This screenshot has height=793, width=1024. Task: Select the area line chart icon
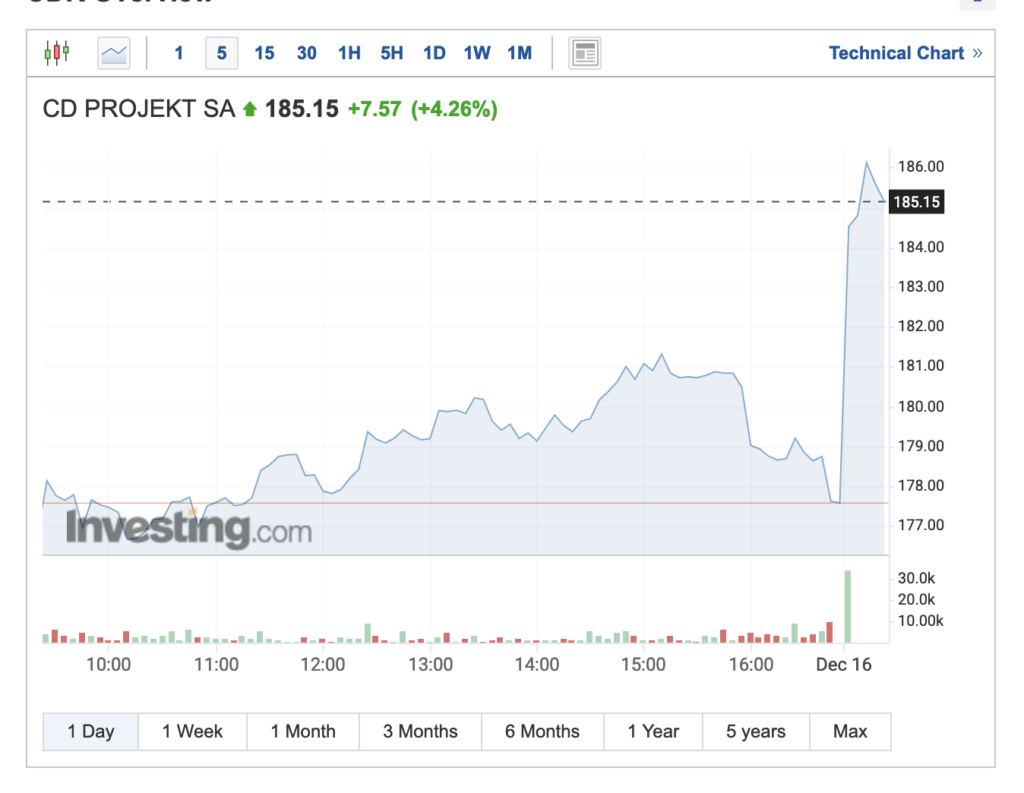point(114,53)
